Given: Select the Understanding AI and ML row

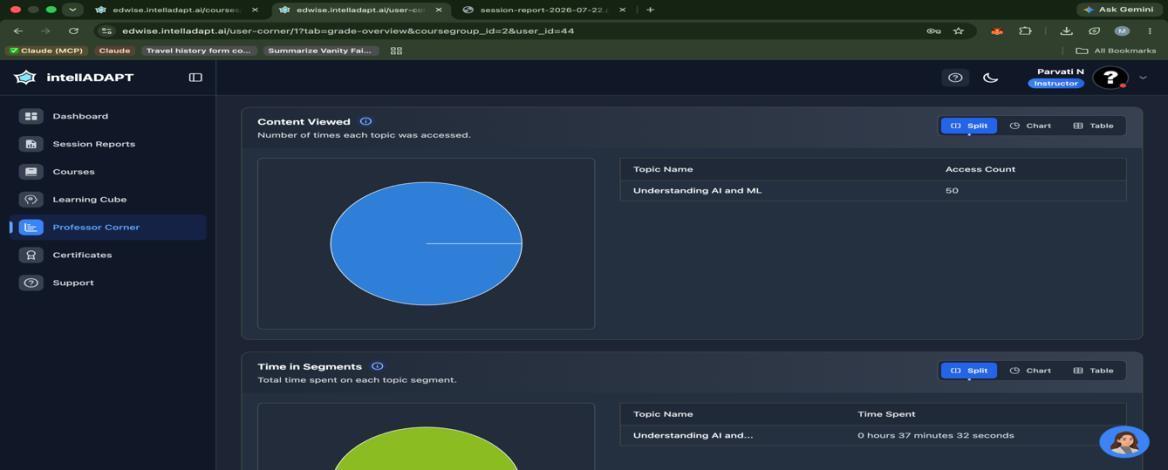Looking at the screenshot, I should (873, 191).
